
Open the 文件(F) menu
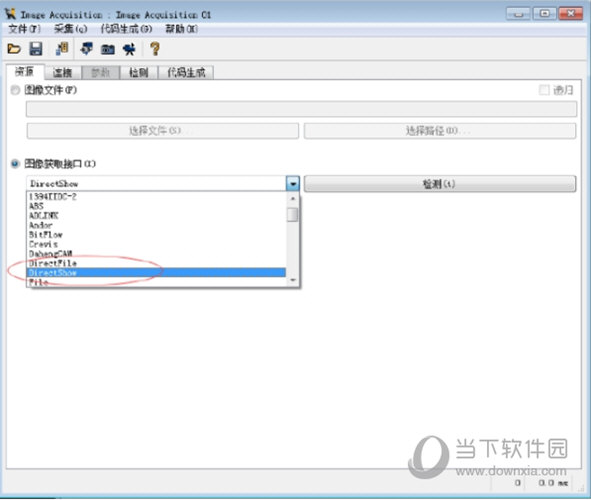24,29
